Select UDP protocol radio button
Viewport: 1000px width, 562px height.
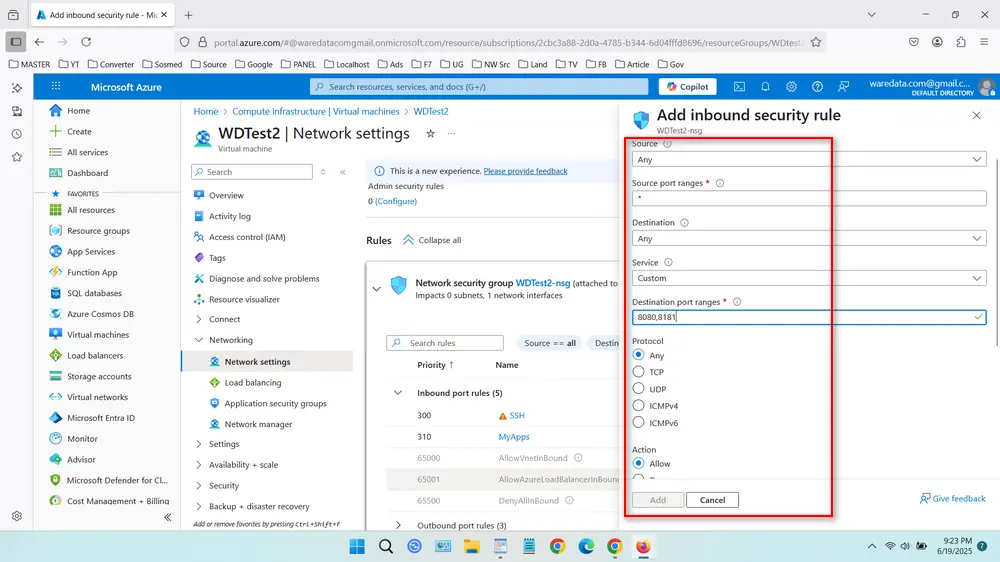(638, 388)
